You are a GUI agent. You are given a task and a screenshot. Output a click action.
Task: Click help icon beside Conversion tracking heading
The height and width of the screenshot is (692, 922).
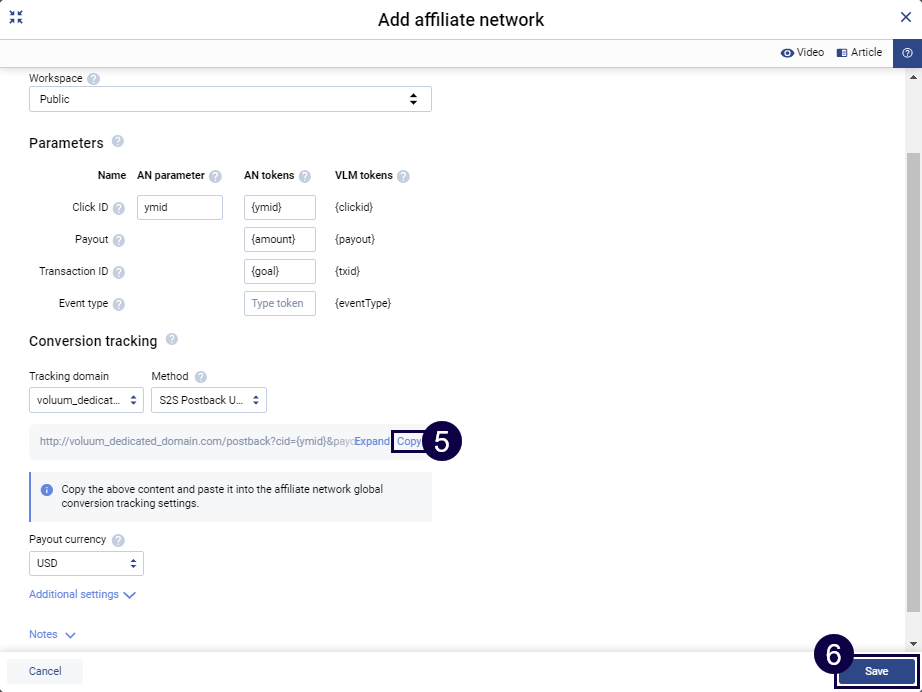172,340
